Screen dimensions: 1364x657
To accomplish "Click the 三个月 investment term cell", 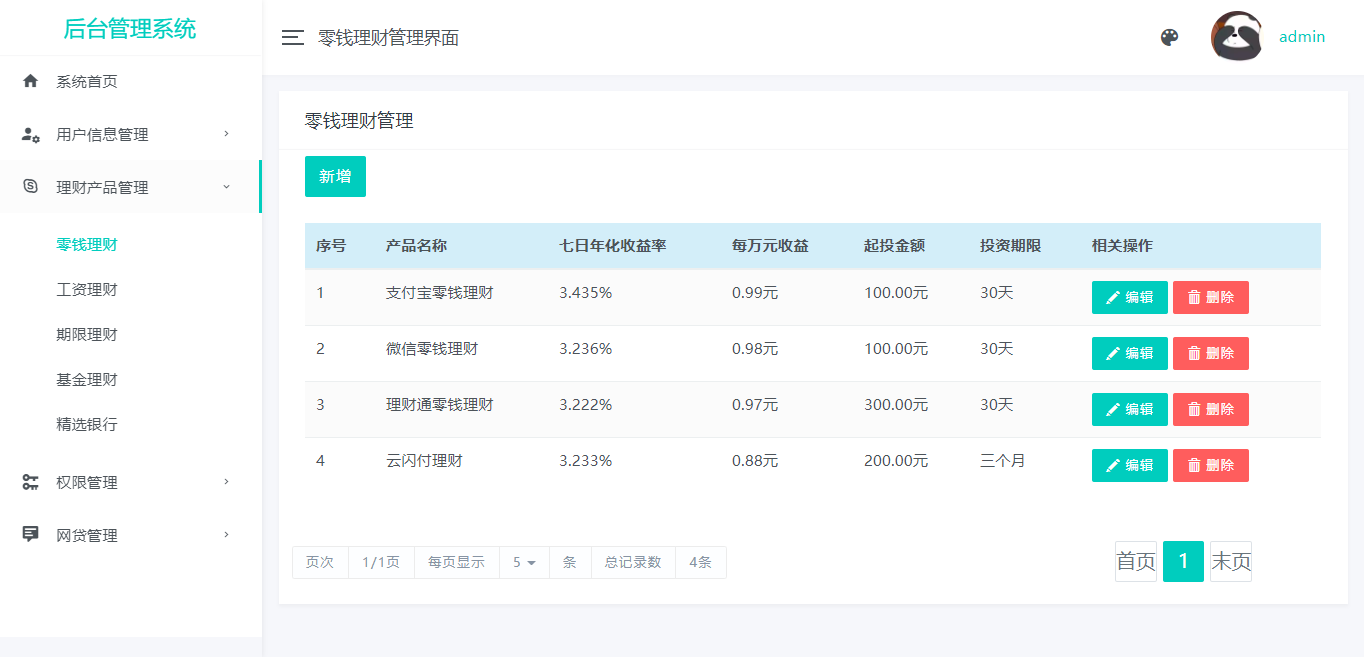I will 1003,461.
